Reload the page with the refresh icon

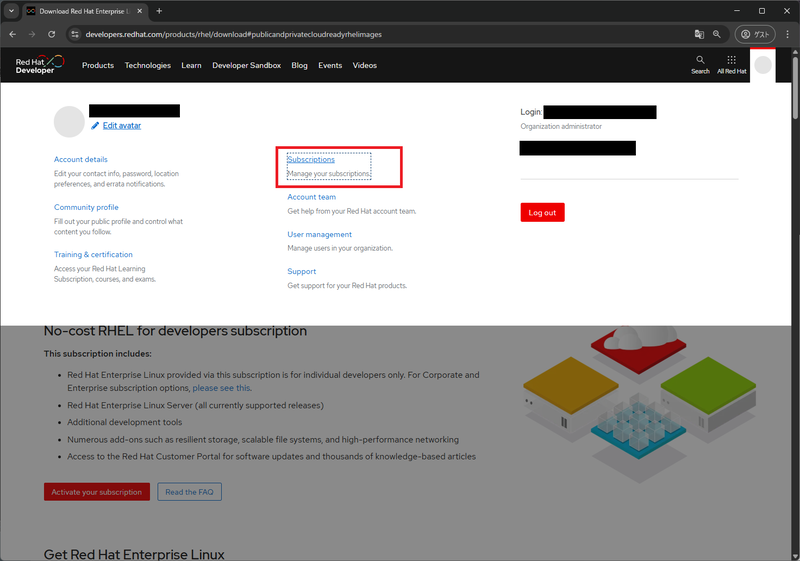coord(52,34)
